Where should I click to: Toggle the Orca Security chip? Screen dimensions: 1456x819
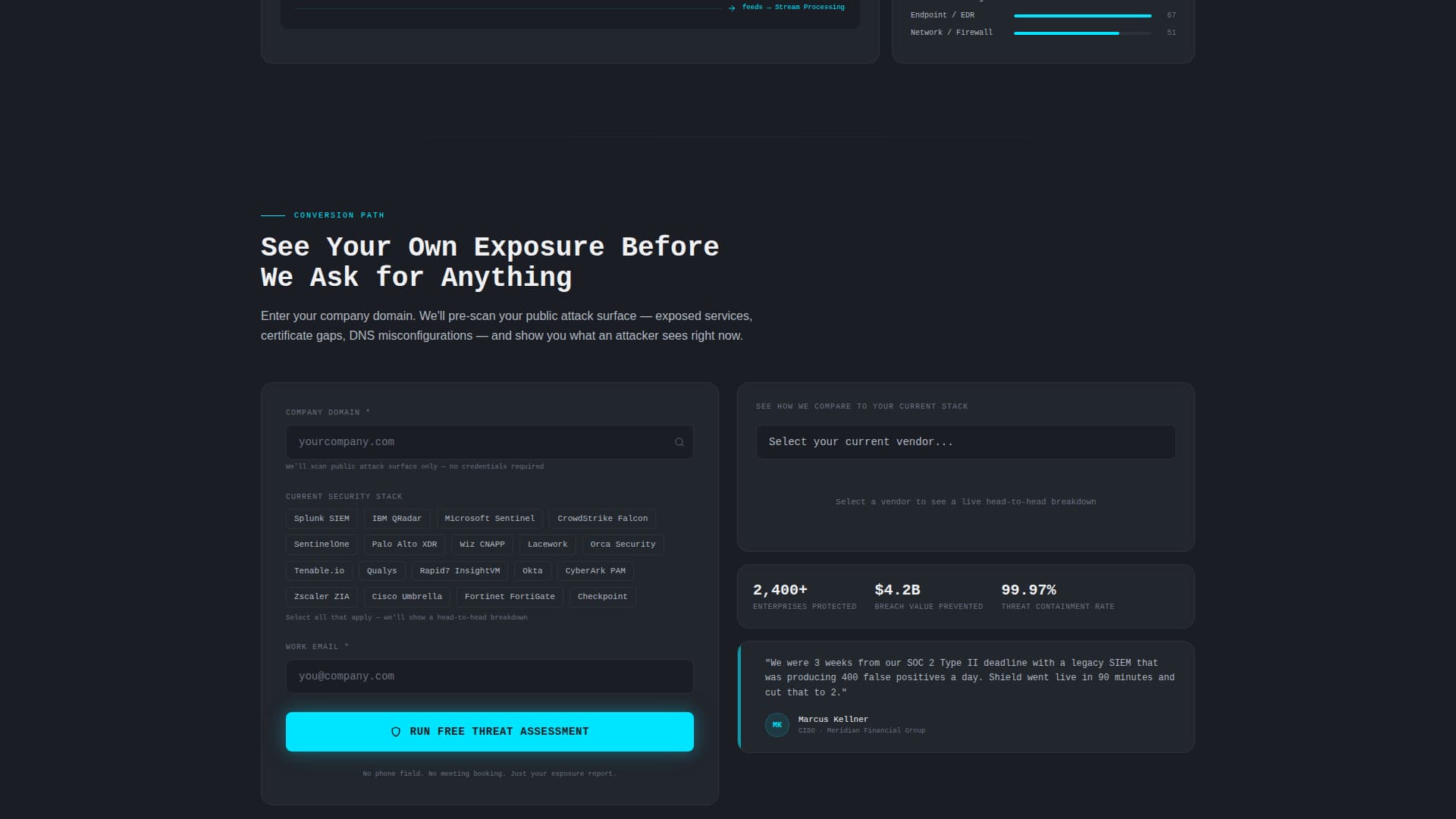pos(623,544)
